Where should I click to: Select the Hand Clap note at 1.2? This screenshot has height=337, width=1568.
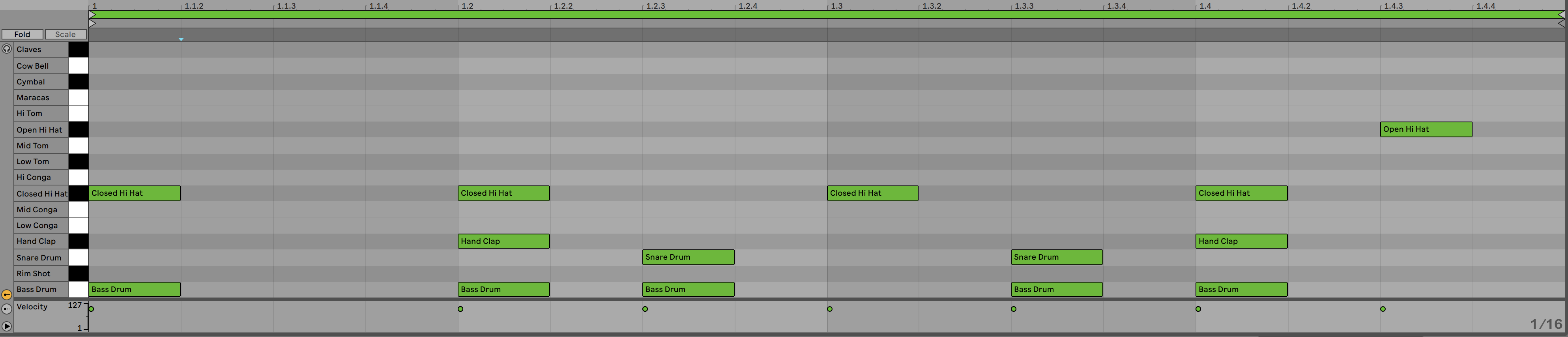point(503,241)
